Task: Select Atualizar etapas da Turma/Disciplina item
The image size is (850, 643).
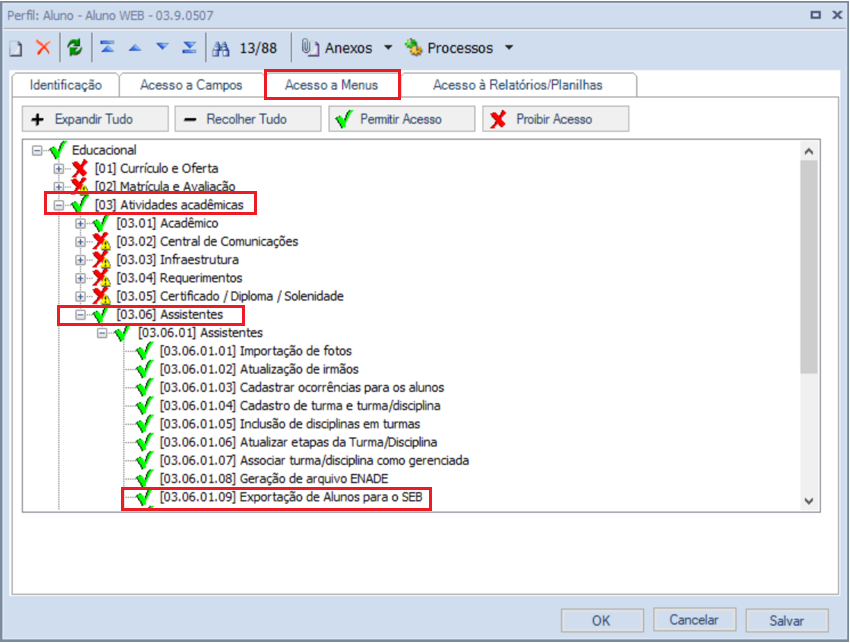Action: point(298,442)
